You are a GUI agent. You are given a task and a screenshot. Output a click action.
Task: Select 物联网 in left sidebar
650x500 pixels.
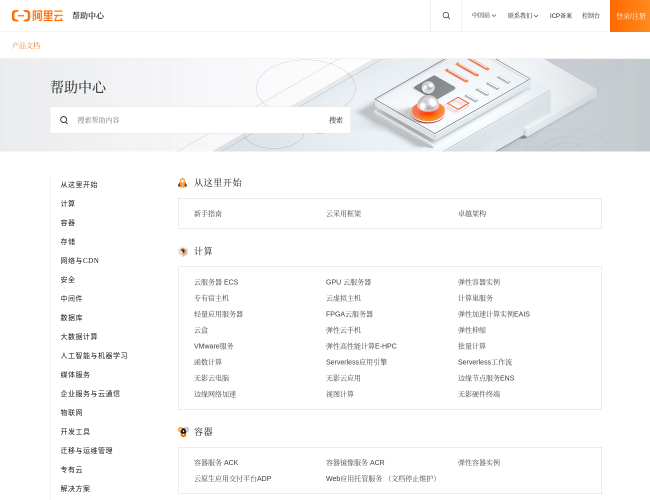coord(71,413)
